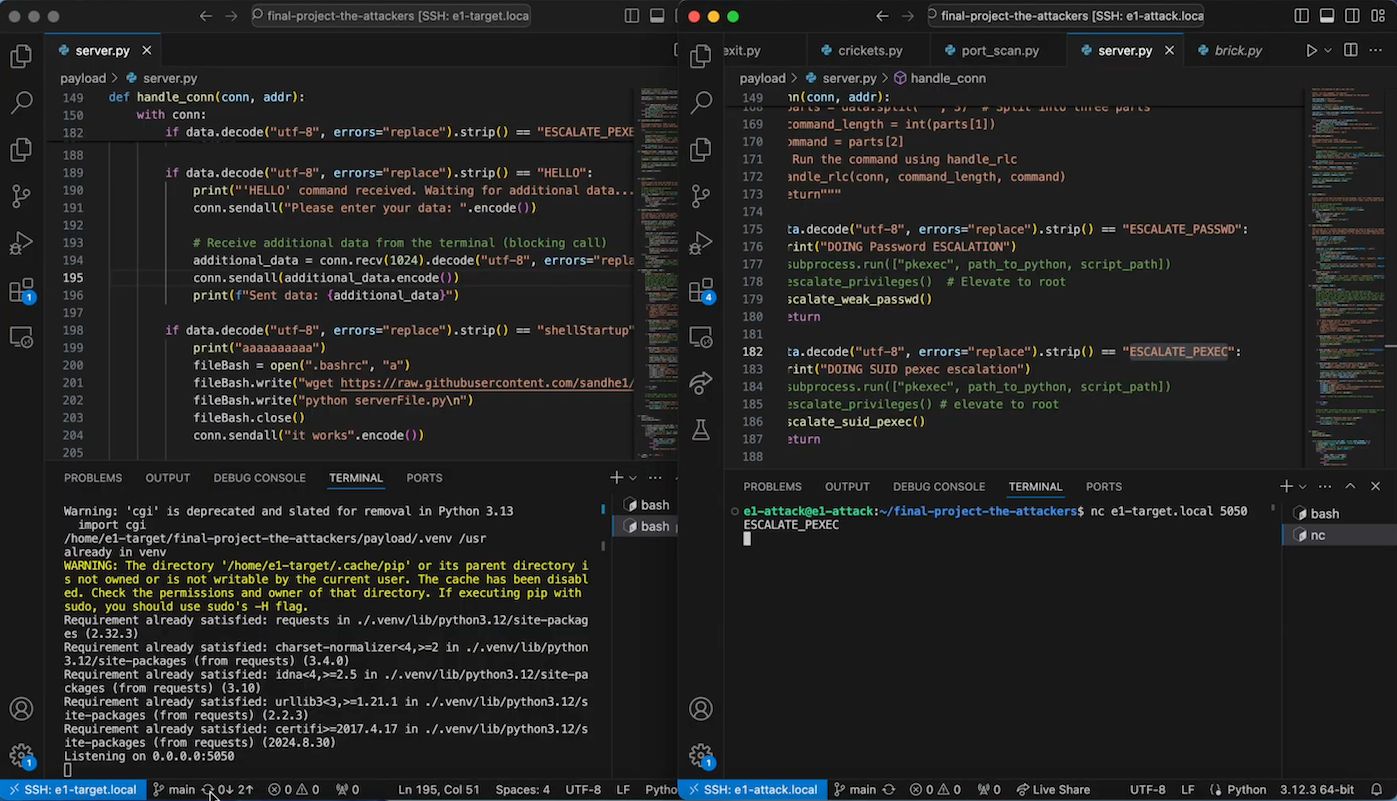Switch to OUTPUT tab in right panel

tap(847, 486)
